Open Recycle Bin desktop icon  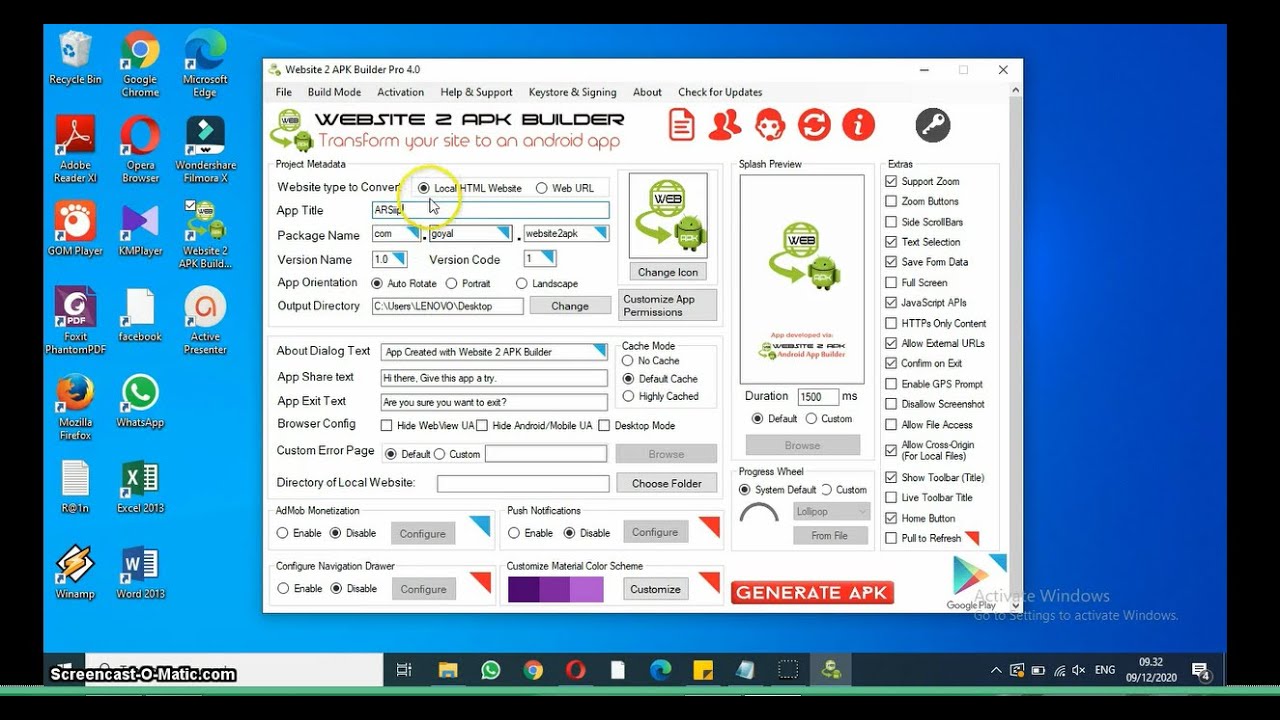point(75,58)
